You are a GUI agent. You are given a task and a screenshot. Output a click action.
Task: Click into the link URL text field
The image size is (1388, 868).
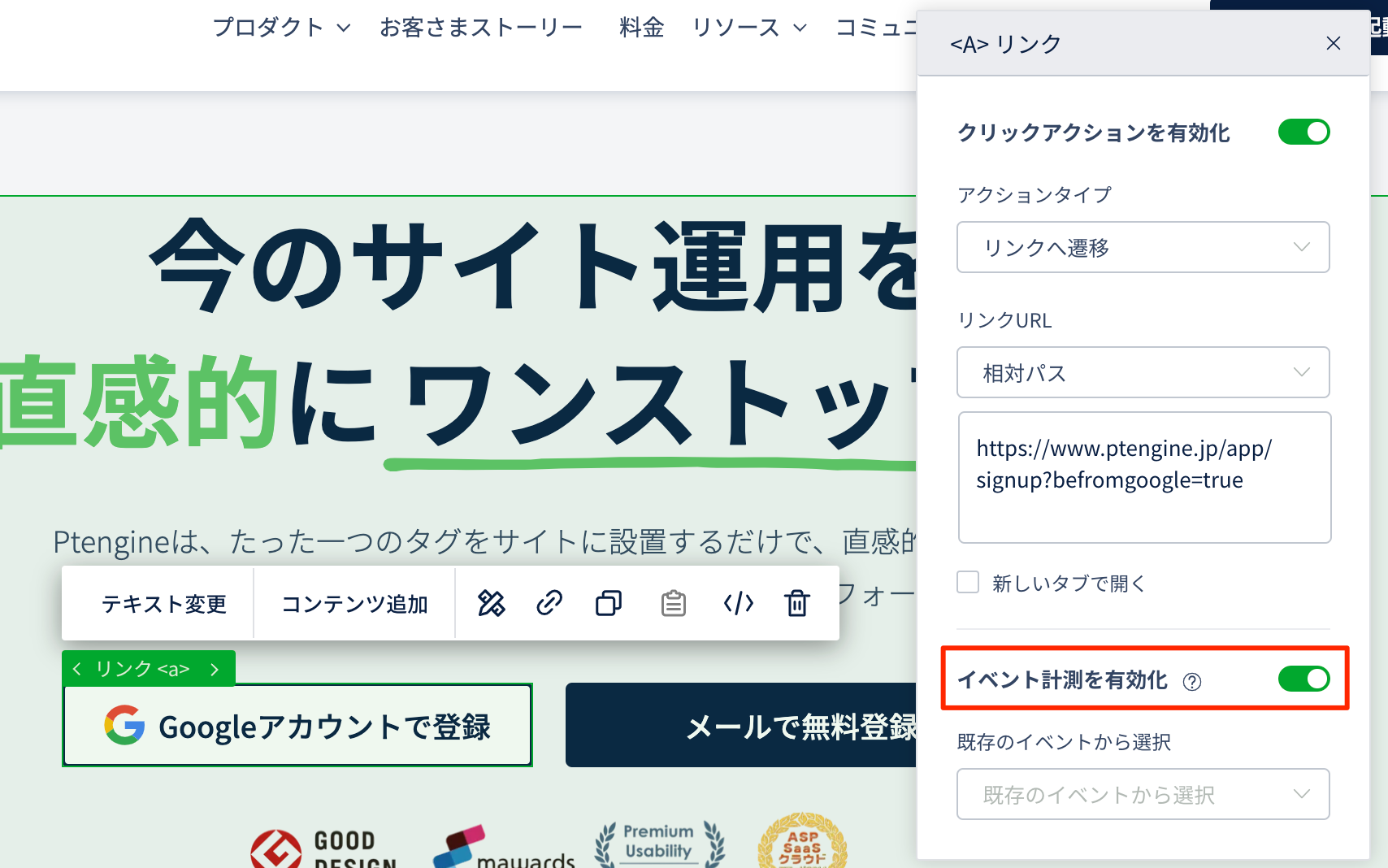pos(1143,477)
